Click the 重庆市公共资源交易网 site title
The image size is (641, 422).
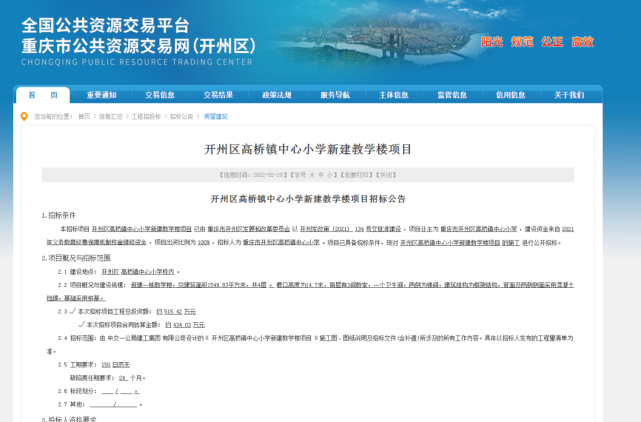click(x=139, y=46)
